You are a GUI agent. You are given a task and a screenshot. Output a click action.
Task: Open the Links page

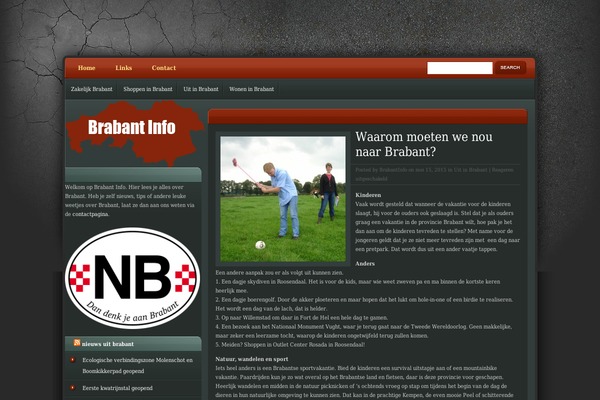tap(124, 68)
